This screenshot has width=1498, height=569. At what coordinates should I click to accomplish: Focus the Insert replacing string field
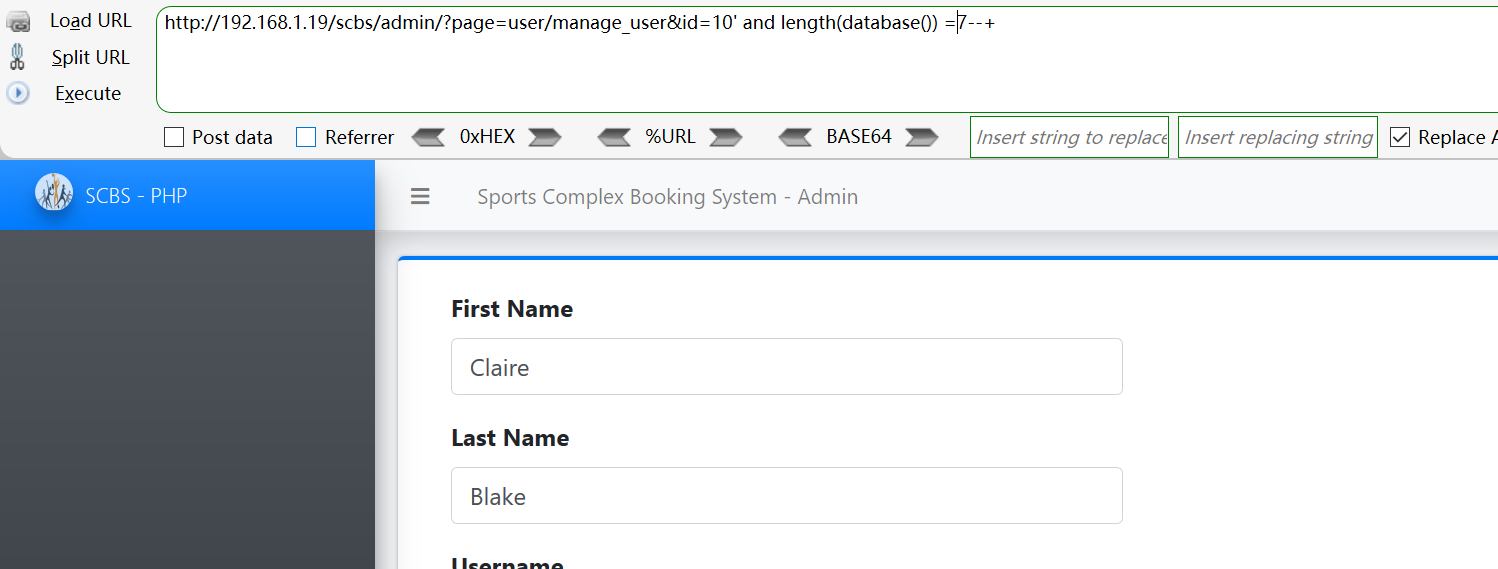(x=1277, y=137)
